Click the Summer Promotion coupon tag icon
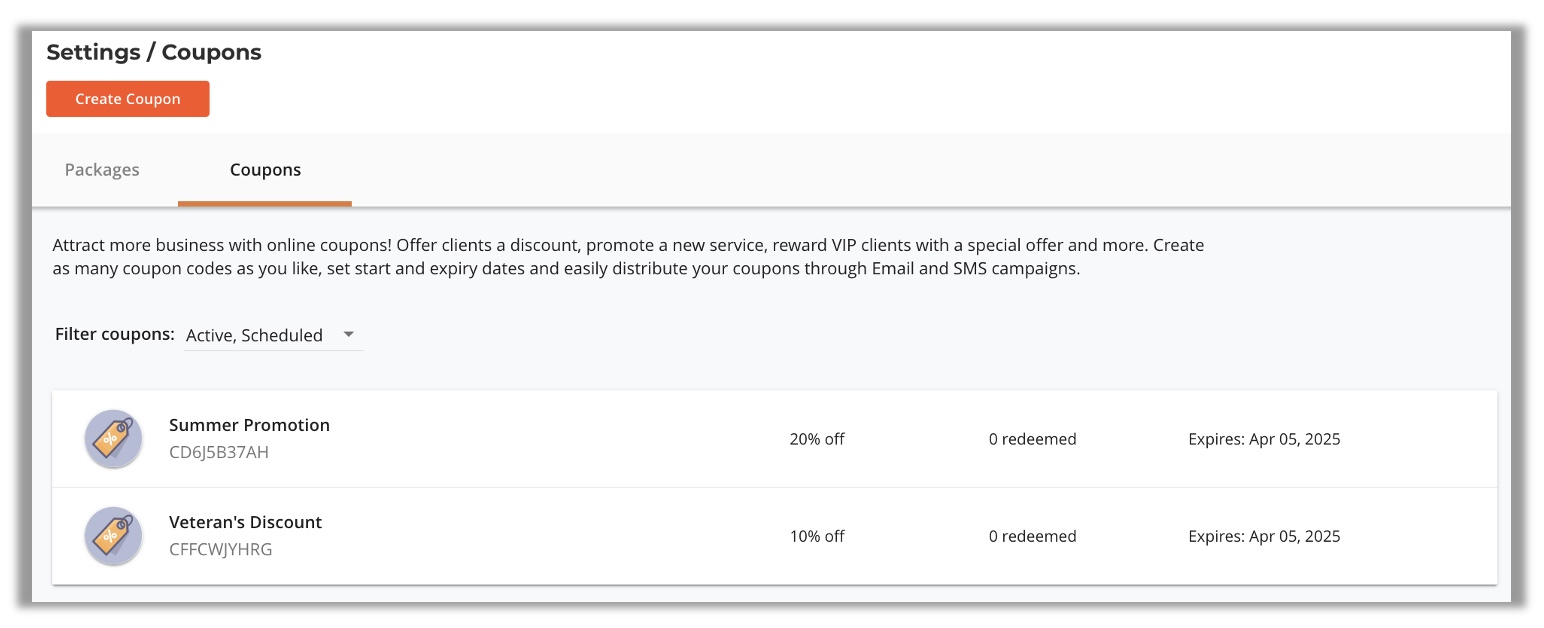 (x=113, y=439)
